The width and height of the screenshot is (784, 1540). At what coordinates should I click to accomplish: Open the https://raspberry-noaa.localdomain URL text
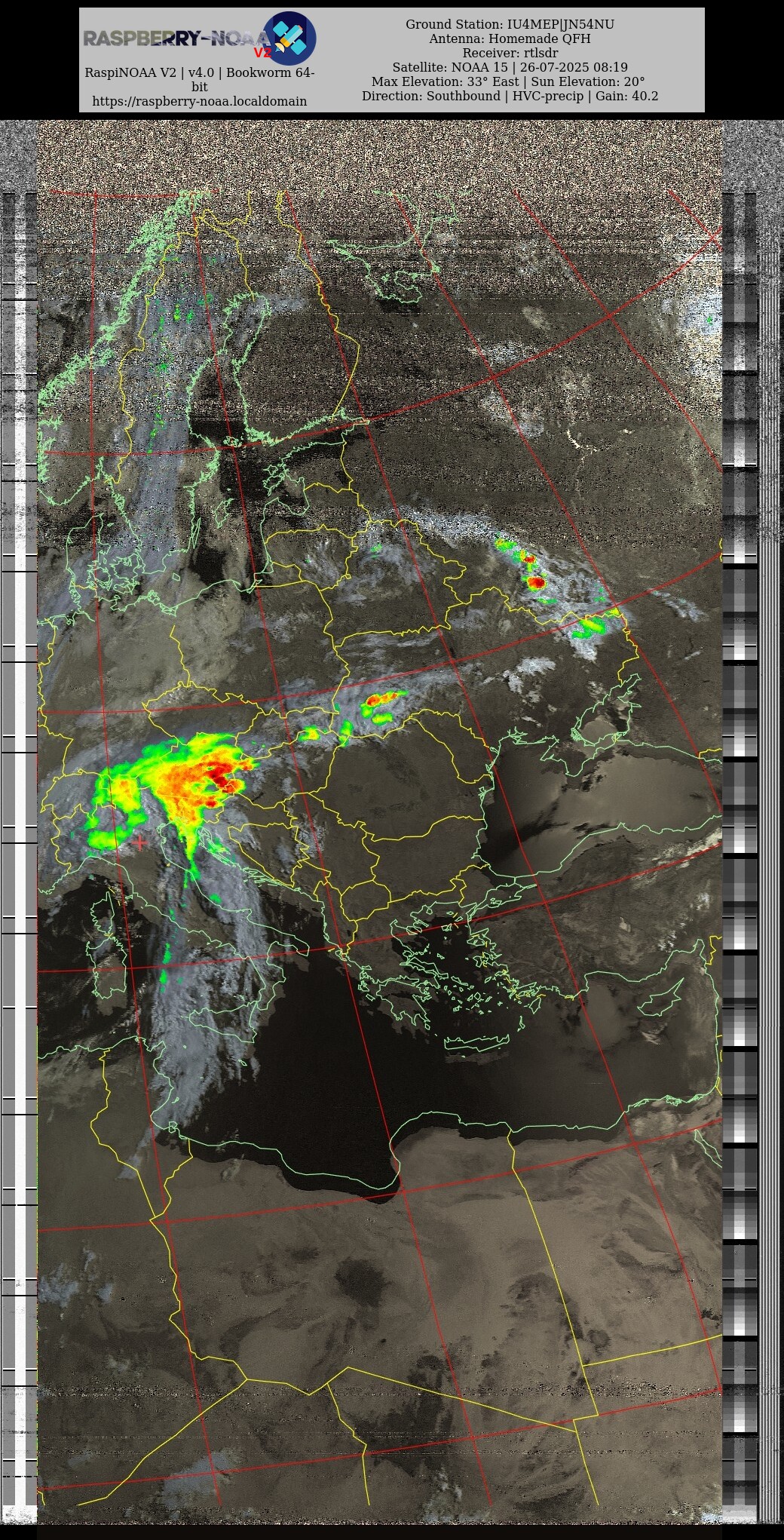(200, 101)
